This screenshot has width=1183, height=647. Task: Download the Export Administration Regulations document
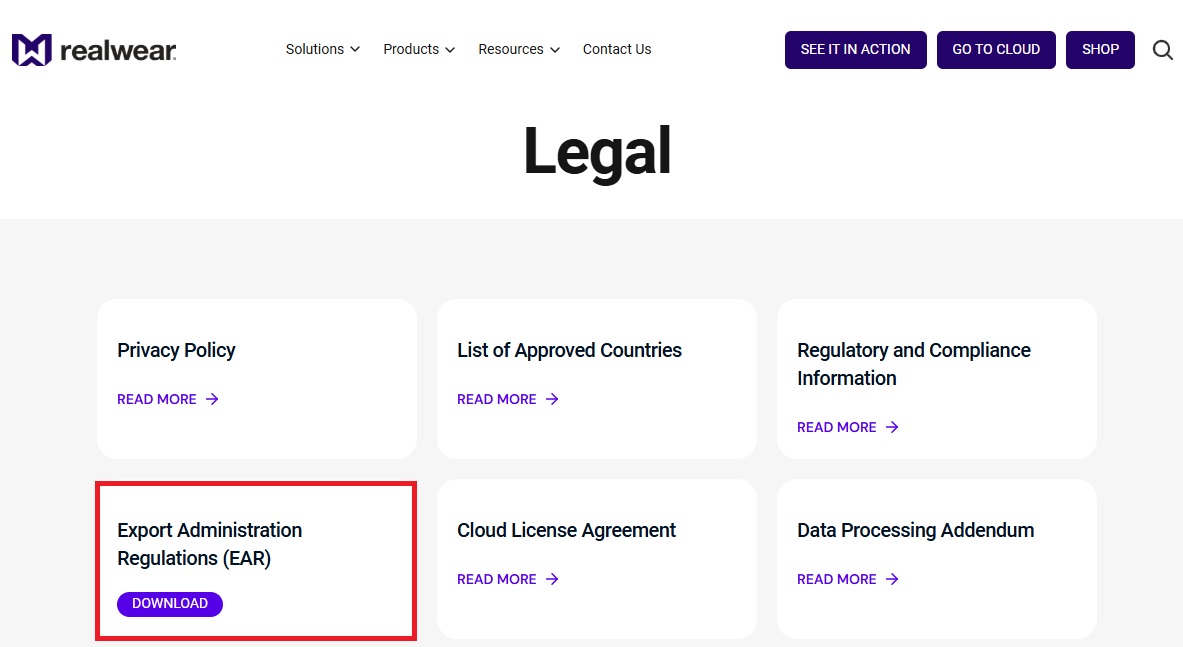(x=169, y=603)
